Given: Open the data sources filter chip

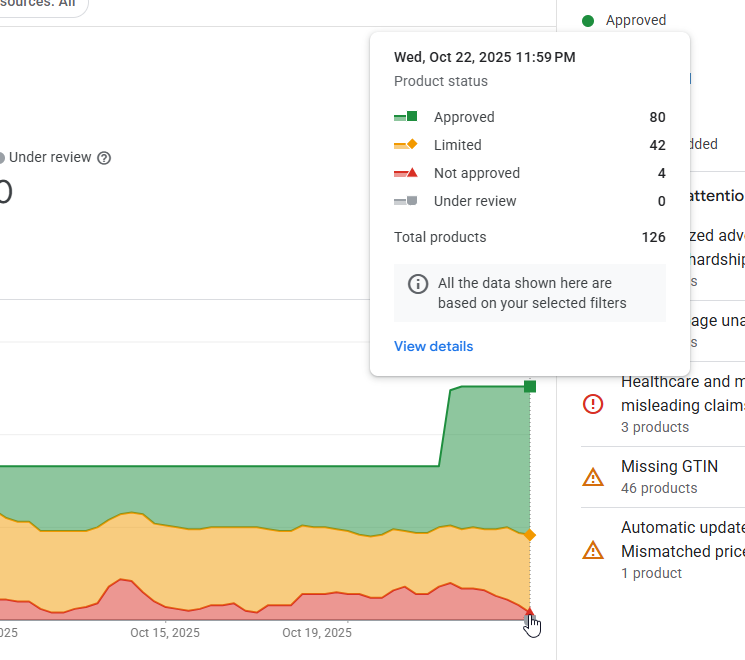Looking at the screenshot, I should [40, 4].
